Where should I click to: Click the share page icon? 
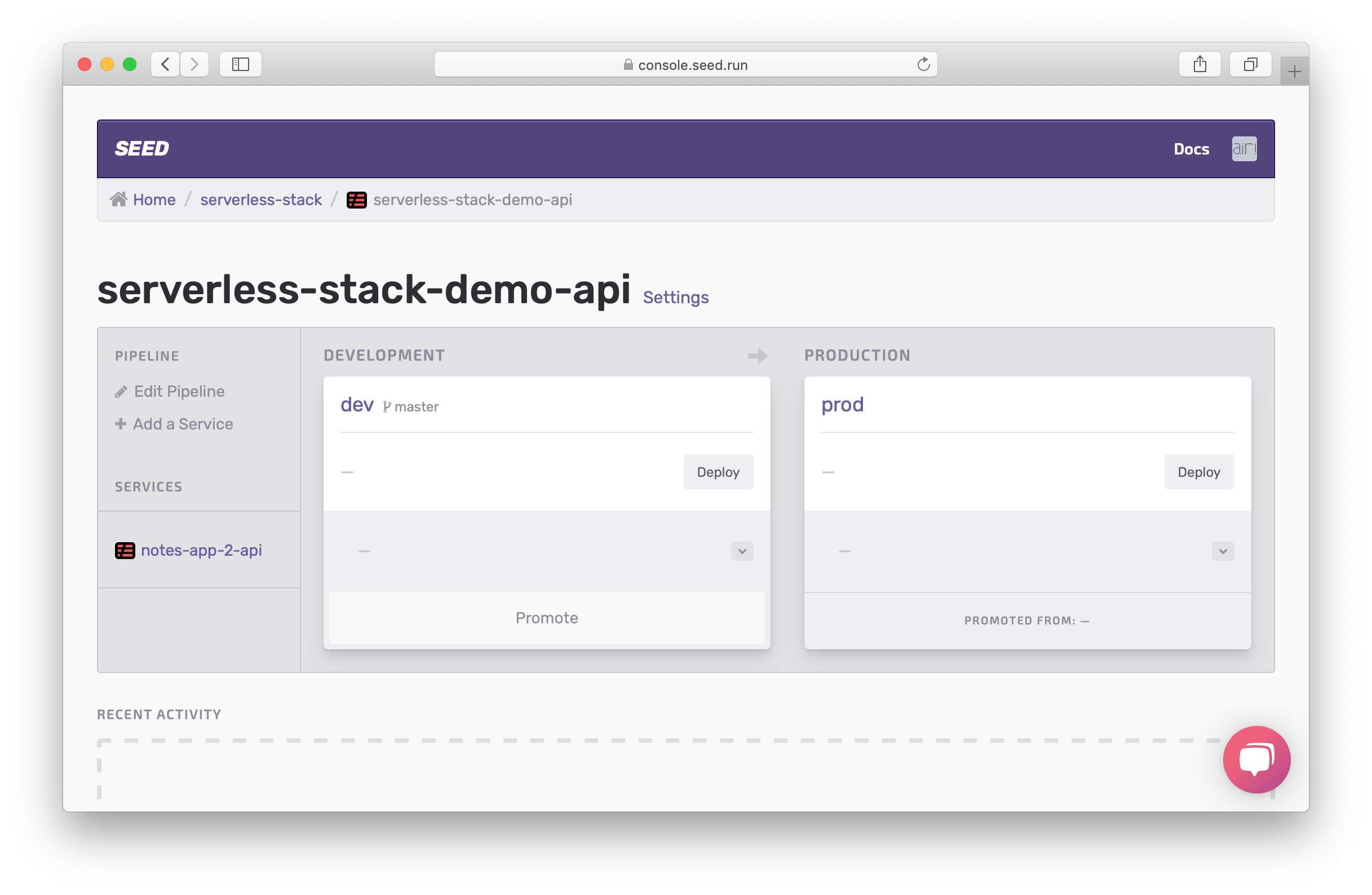1200,64
